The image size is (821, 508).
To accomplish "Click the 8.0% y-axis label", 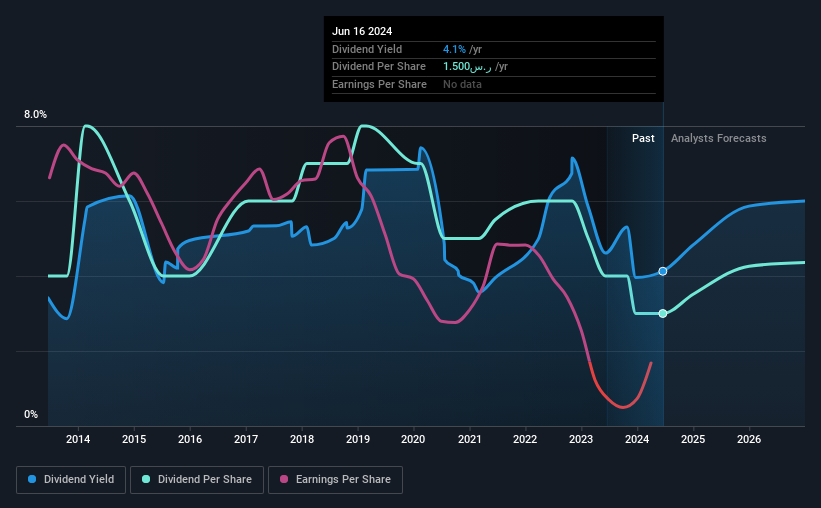I will tap(35, 114).
